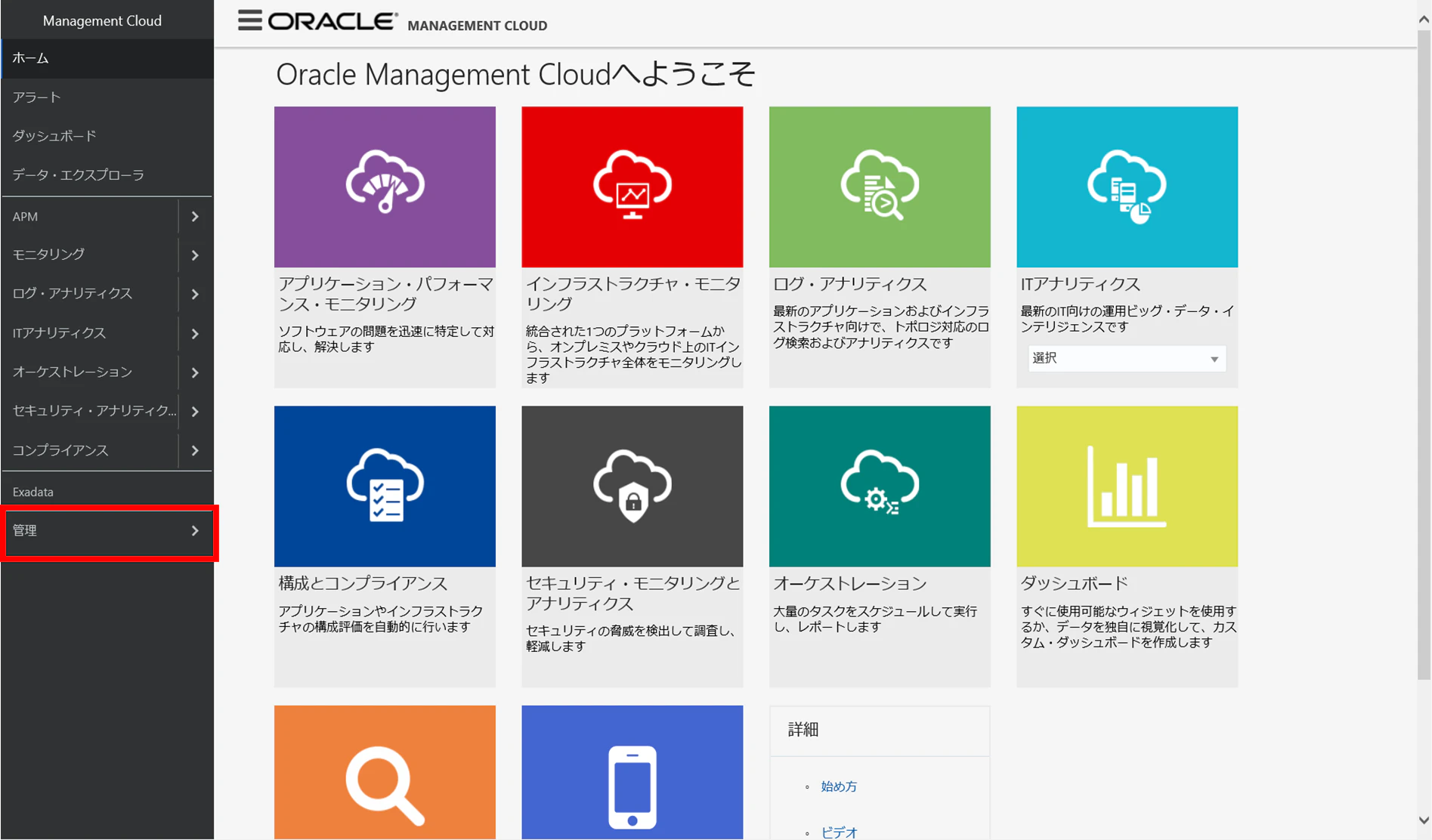Screen dimensions: 1432x840
Task: Open IT Analytics cyan tile icon
Action: coord(1127,187)
